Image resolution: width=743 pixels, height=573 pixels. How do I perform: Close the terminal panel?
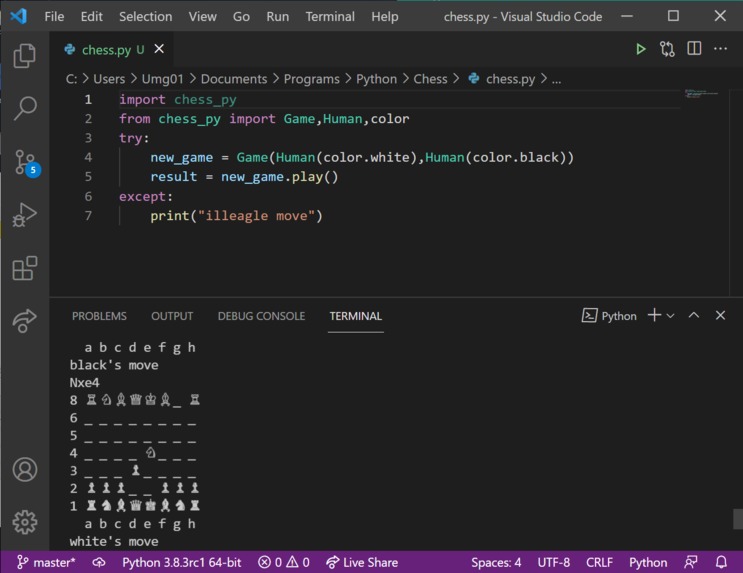pos(720,315)
